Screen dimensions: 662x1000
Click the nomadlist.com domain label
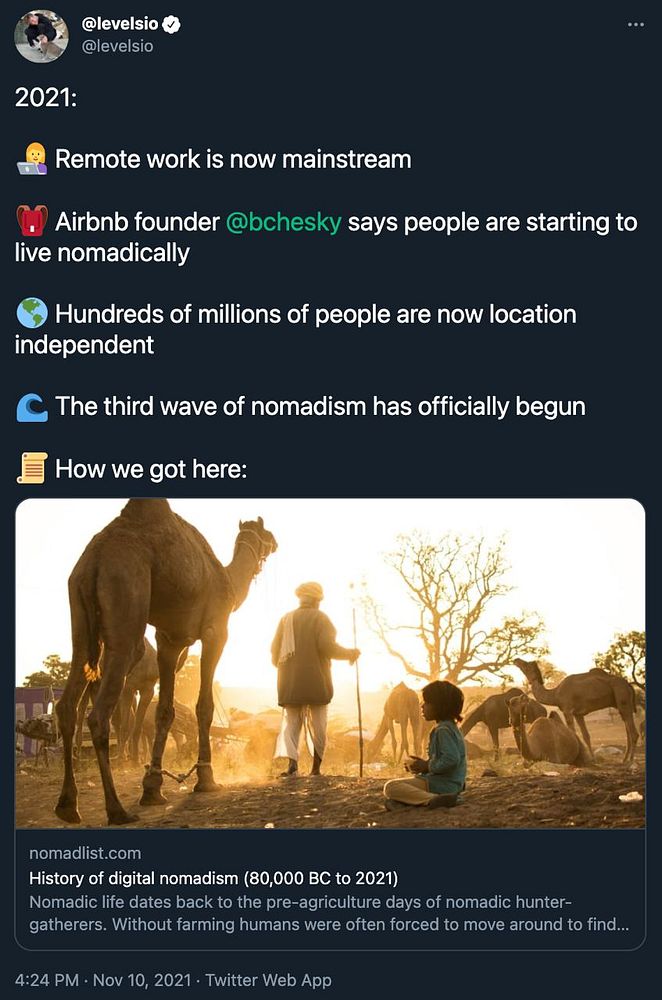[85, 853]
